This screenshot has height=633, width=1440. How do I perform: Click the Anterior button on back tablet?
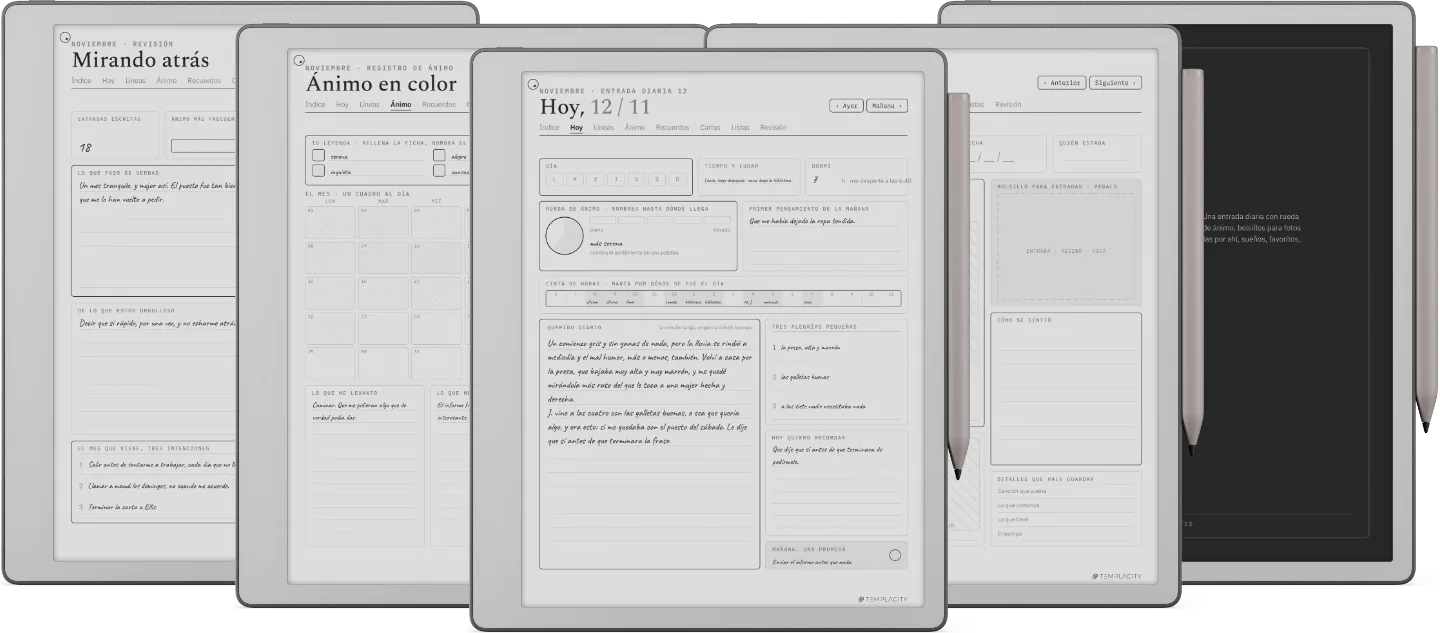1062,83
